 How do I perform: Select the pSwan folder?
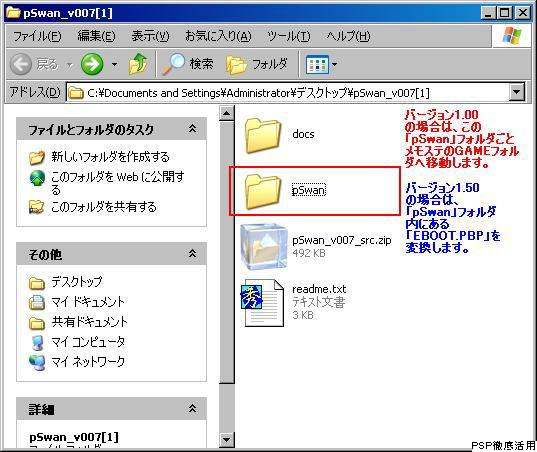click(286, 191)
